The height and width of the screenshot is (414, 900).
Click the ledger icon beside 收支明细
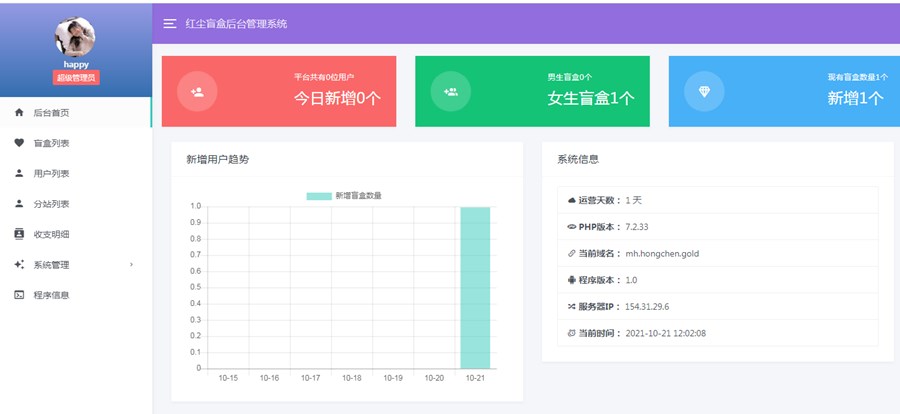pos(19,234)
